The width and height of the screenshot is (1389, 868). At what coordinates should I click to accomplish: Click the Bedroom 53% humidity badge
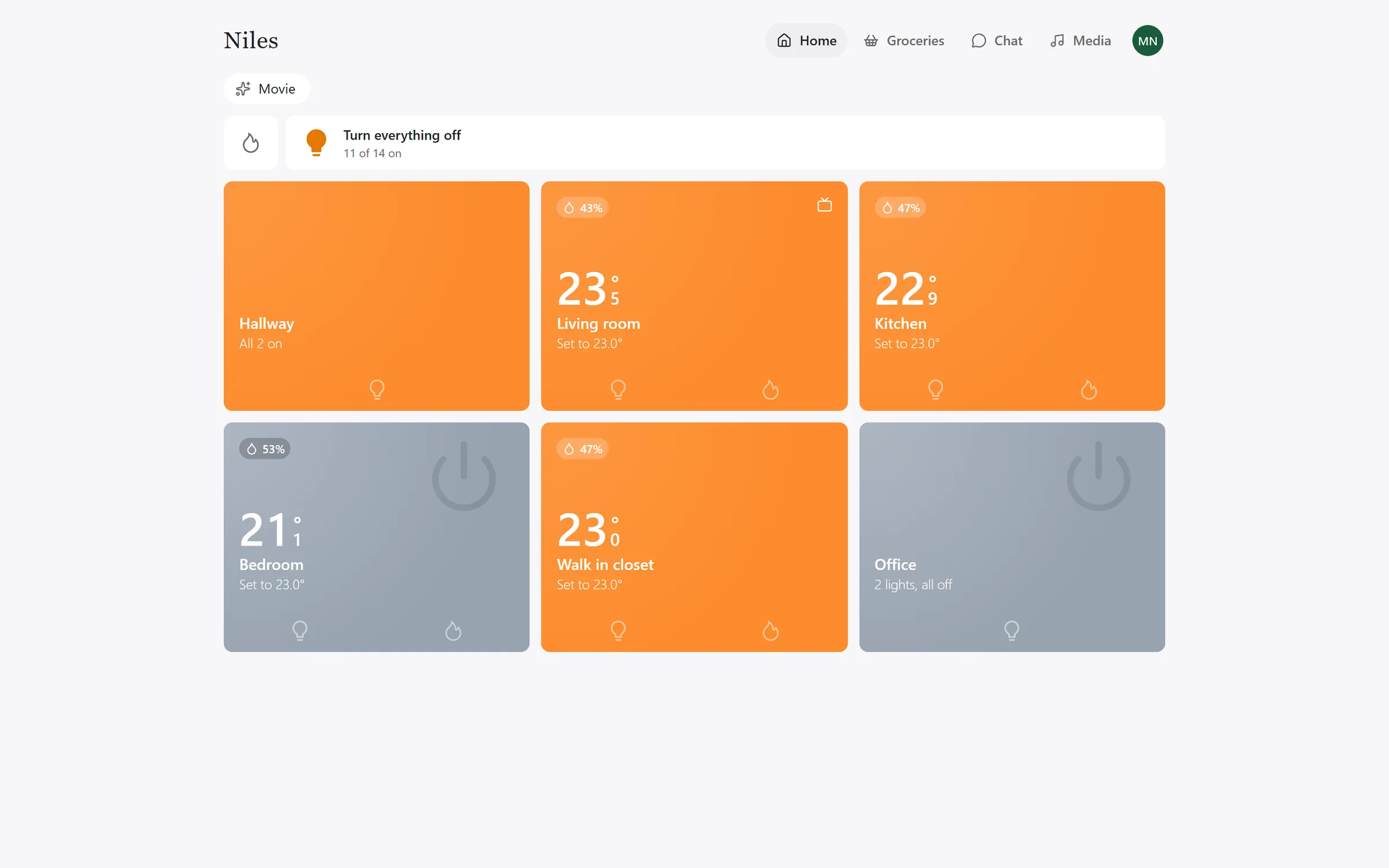(x=264, y=448)
